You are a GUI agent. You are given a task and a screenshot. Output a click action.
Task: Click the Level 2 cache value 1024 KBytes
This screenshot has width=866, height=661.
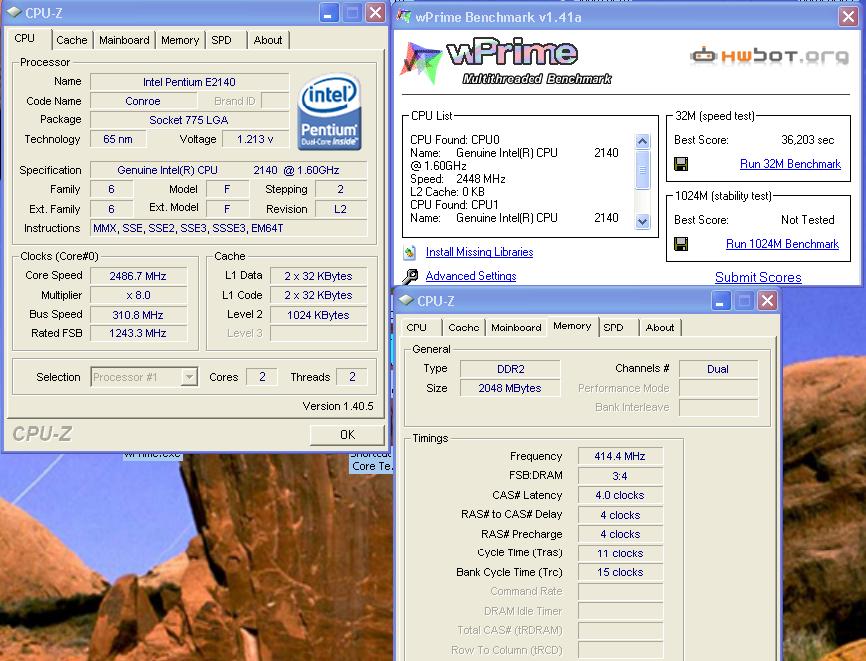(x=318, y=315)
